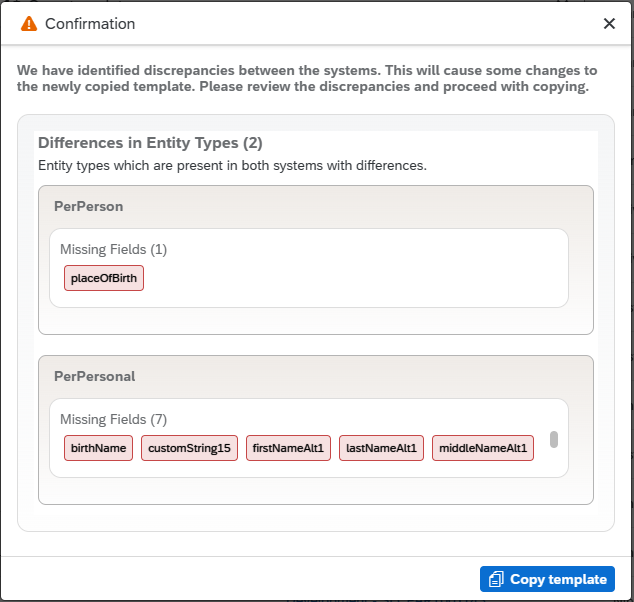Viewport: 634px width, 602px height.
Task: Click the Copy template button
Action: click(547, 579)
